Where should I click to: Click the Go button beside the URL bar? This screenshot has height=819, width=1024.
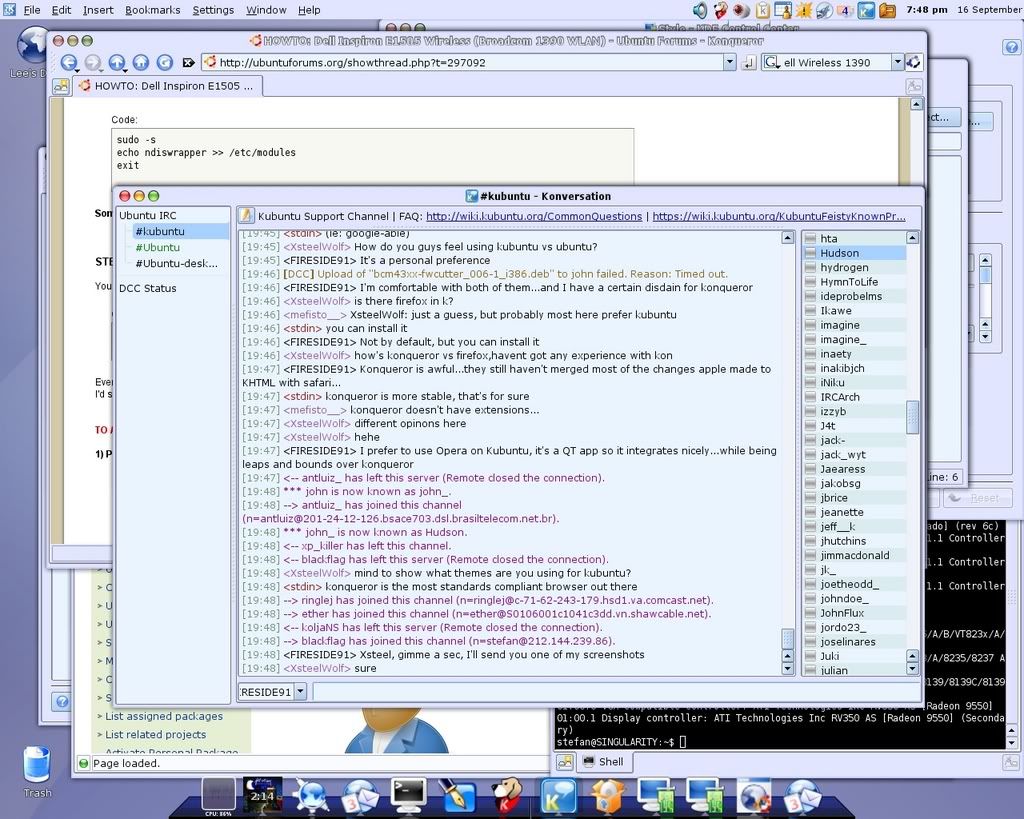(748, 63)
